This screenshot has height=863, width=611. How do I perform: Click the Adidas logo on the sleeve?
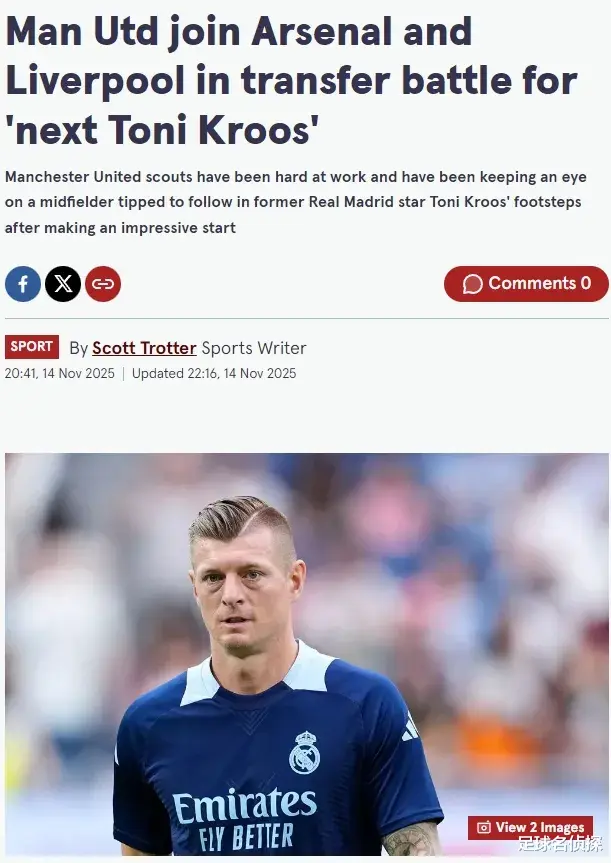[410, 728]
